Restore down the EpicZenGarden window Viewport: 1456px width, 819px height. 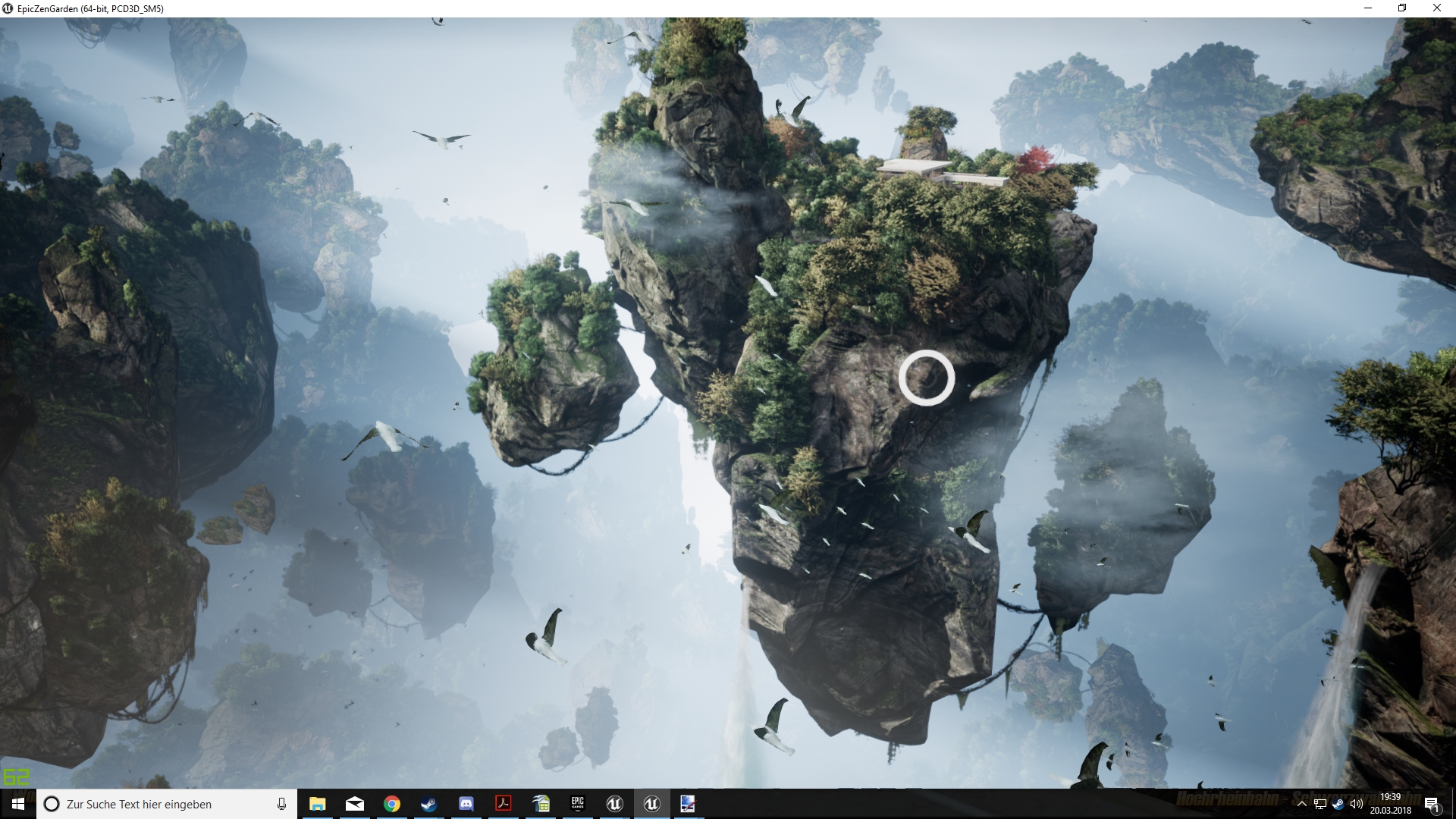(1402, 8)
